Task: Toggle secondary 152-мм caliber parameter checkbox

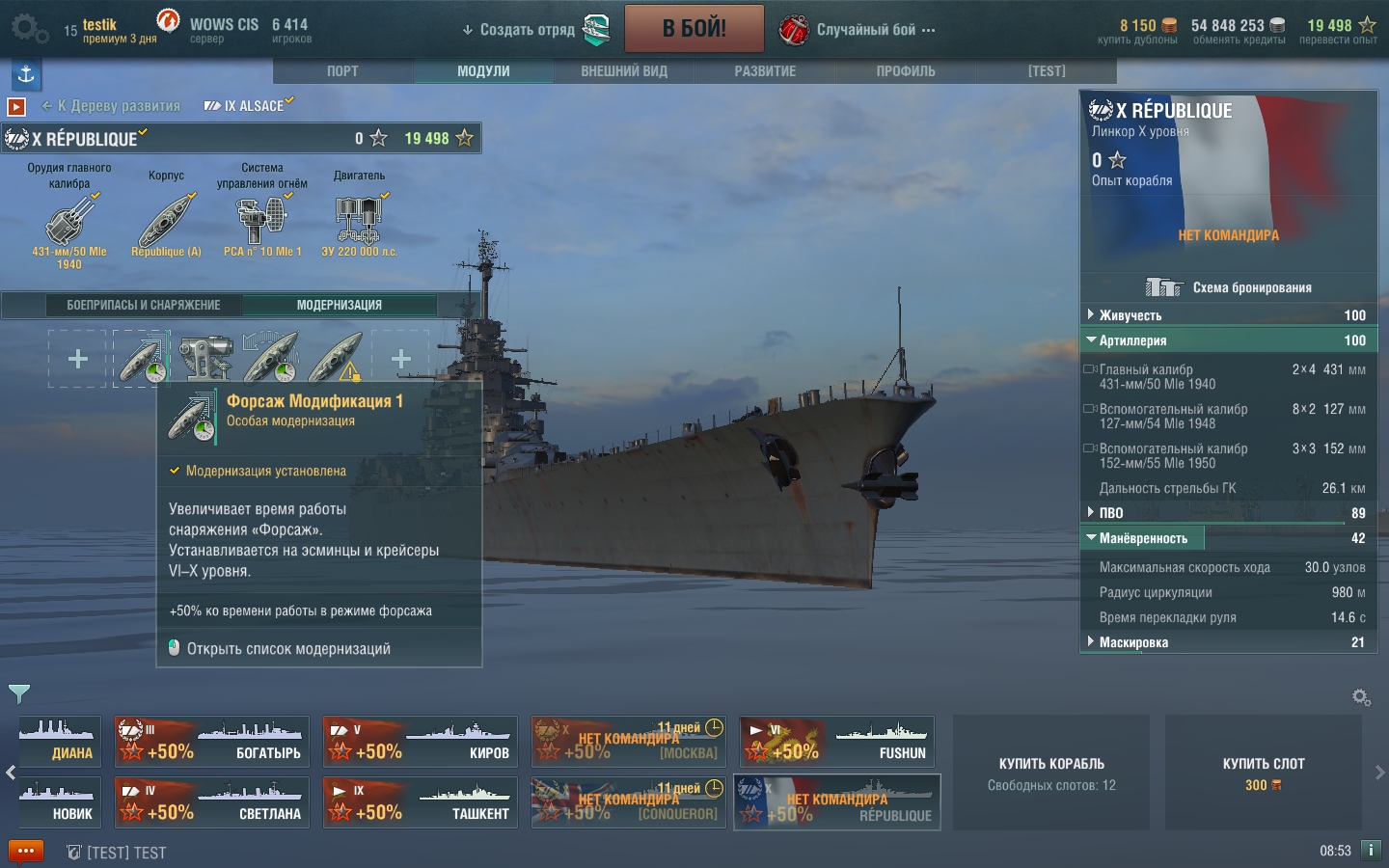Action: (1089, 448)
